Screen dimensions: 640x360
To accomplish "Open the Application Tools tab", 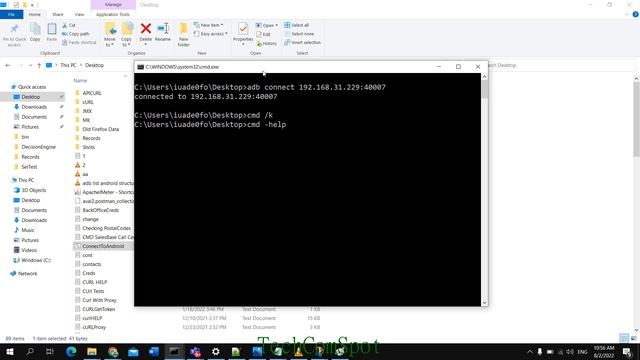I will tap(113, 14).
